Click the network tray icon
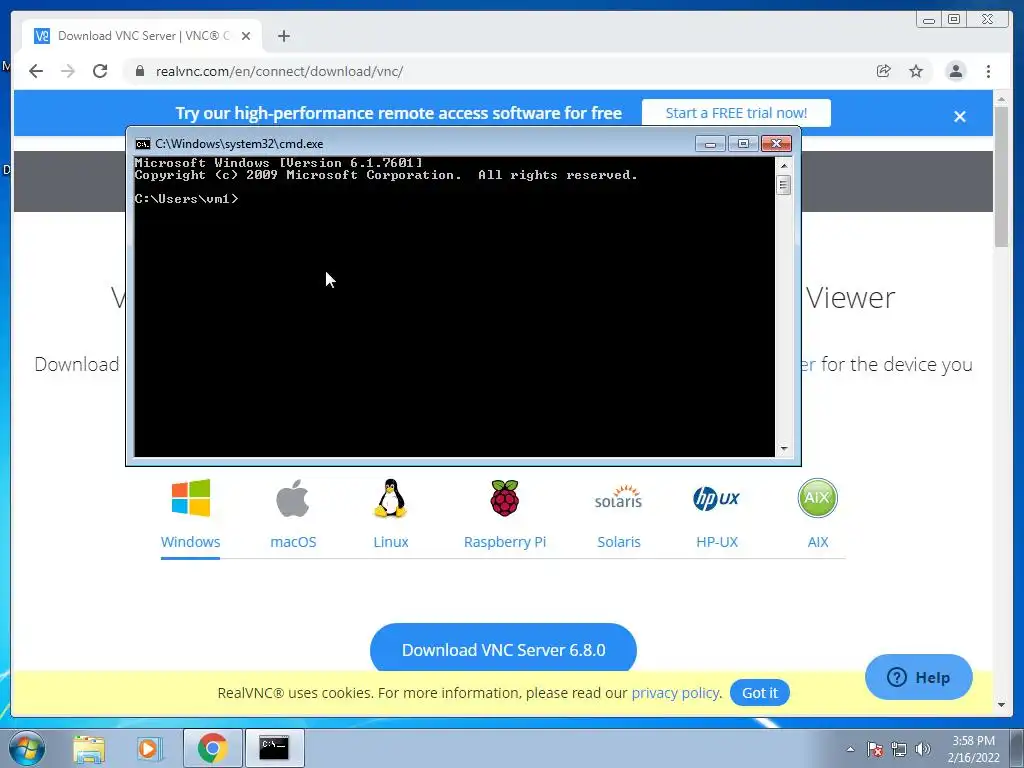 [x=899, y=749]
